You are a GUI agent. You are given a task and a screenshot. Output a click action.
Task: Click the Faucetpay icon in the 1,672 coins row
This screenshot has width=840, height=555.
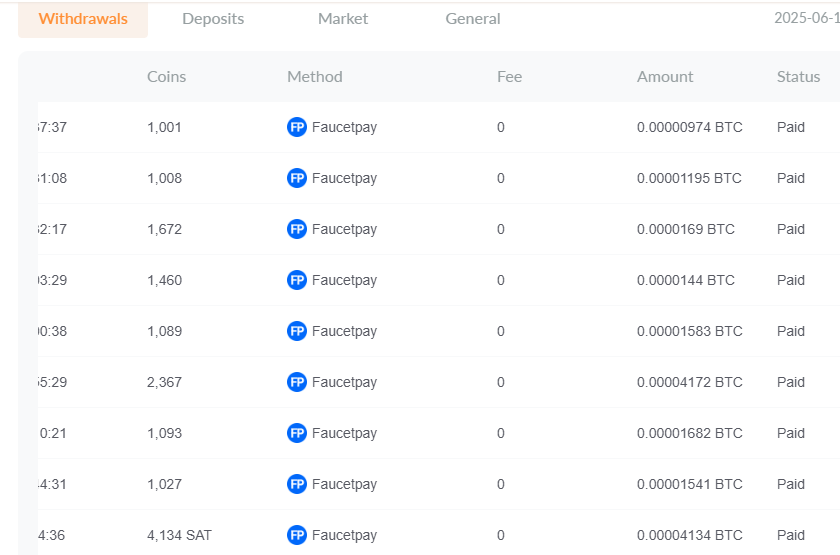pos(297,229)
